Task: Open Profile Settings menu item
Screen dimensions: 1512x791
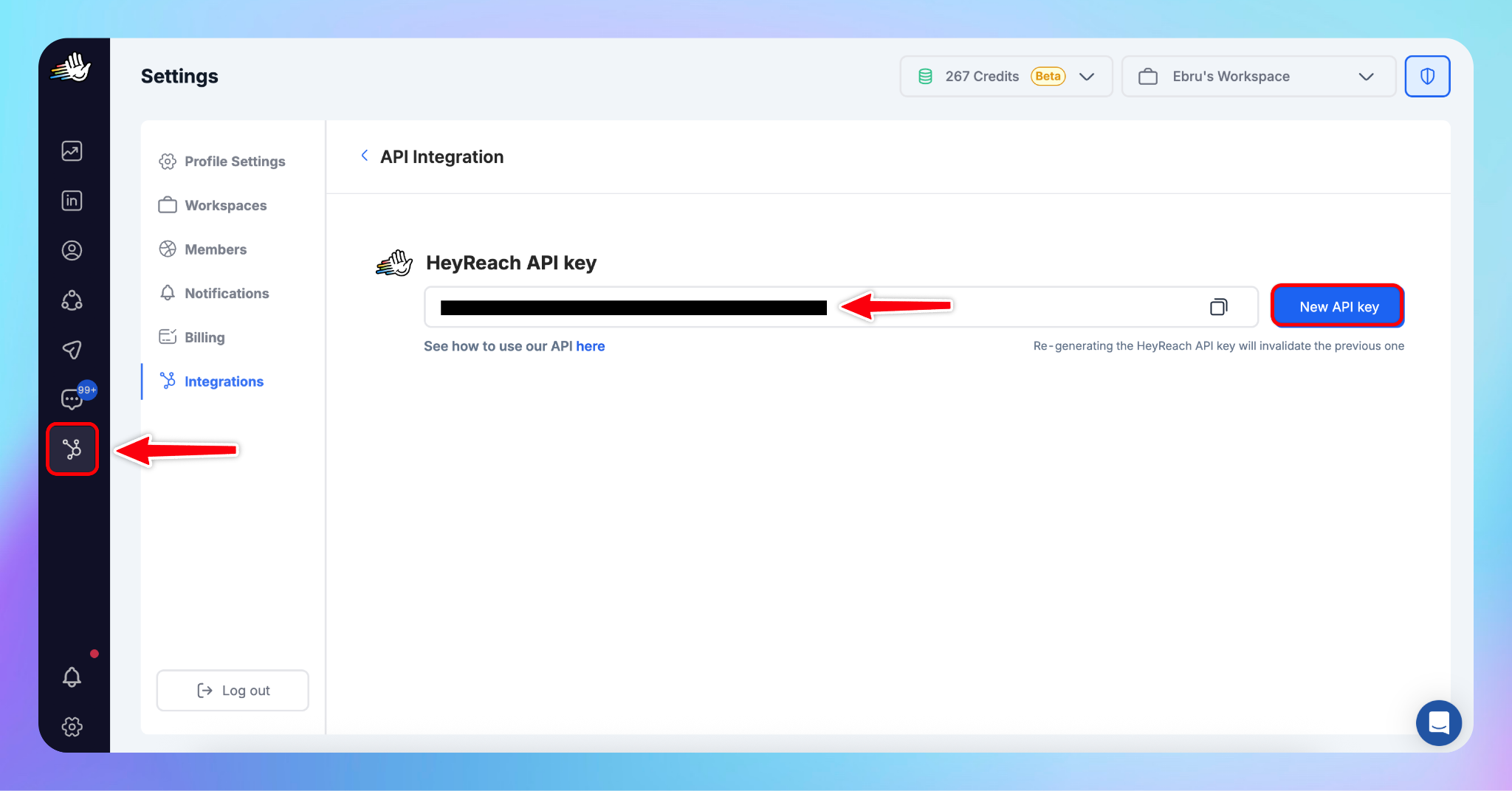Action: [x=222, y=162]
